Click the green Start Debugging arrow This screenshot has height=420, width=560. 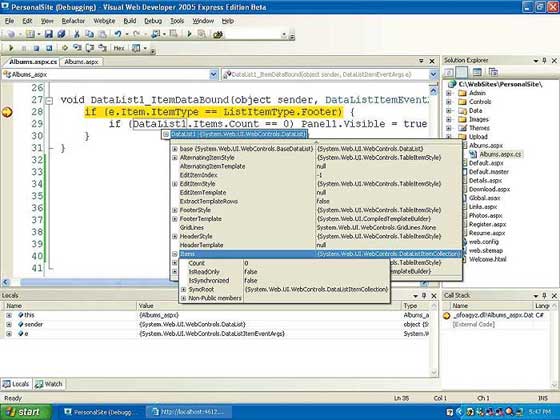coord(189,34)
